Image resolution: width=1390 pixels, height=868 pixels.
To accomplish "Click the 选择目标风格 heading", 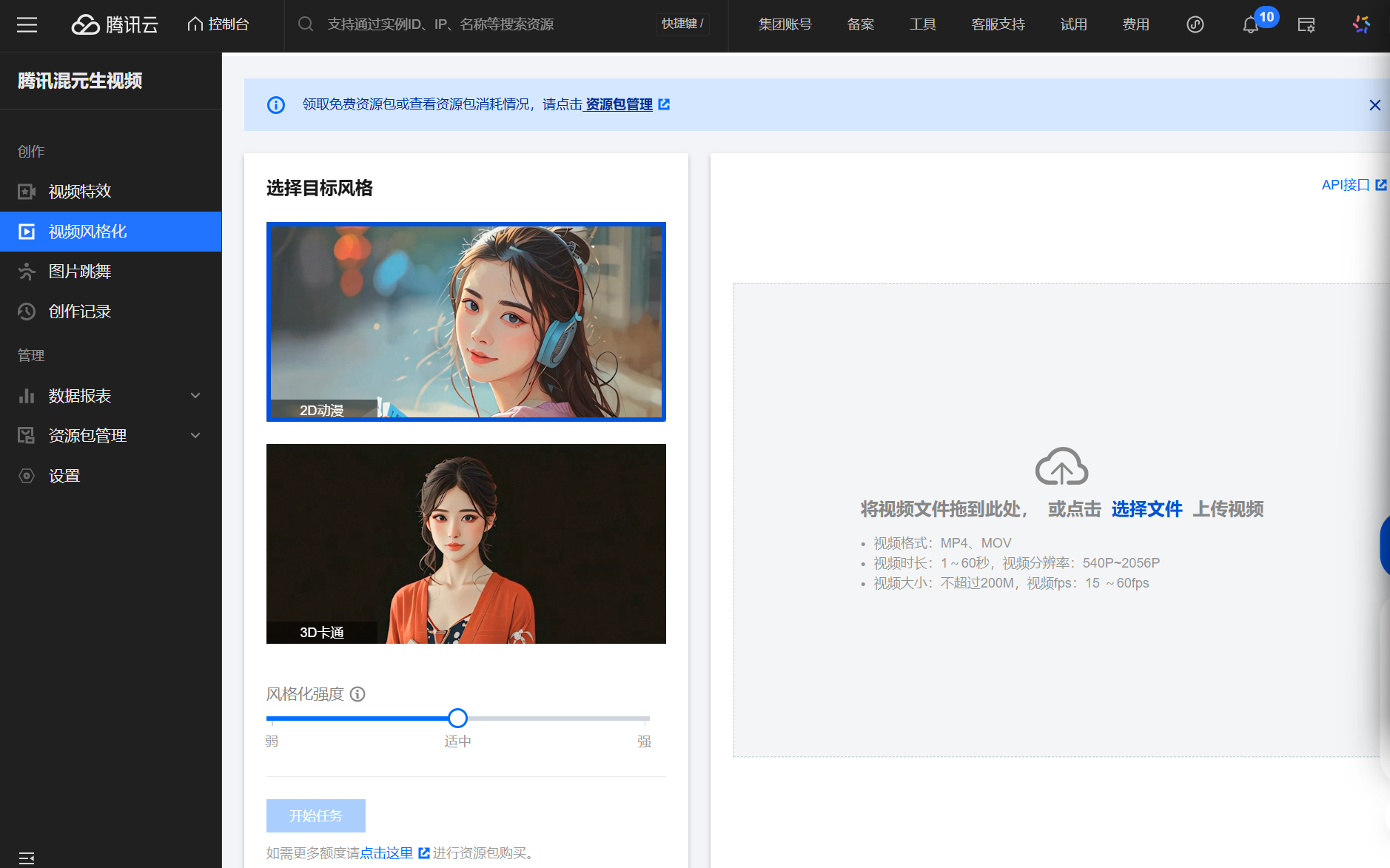I will click(x=320, y=188).
